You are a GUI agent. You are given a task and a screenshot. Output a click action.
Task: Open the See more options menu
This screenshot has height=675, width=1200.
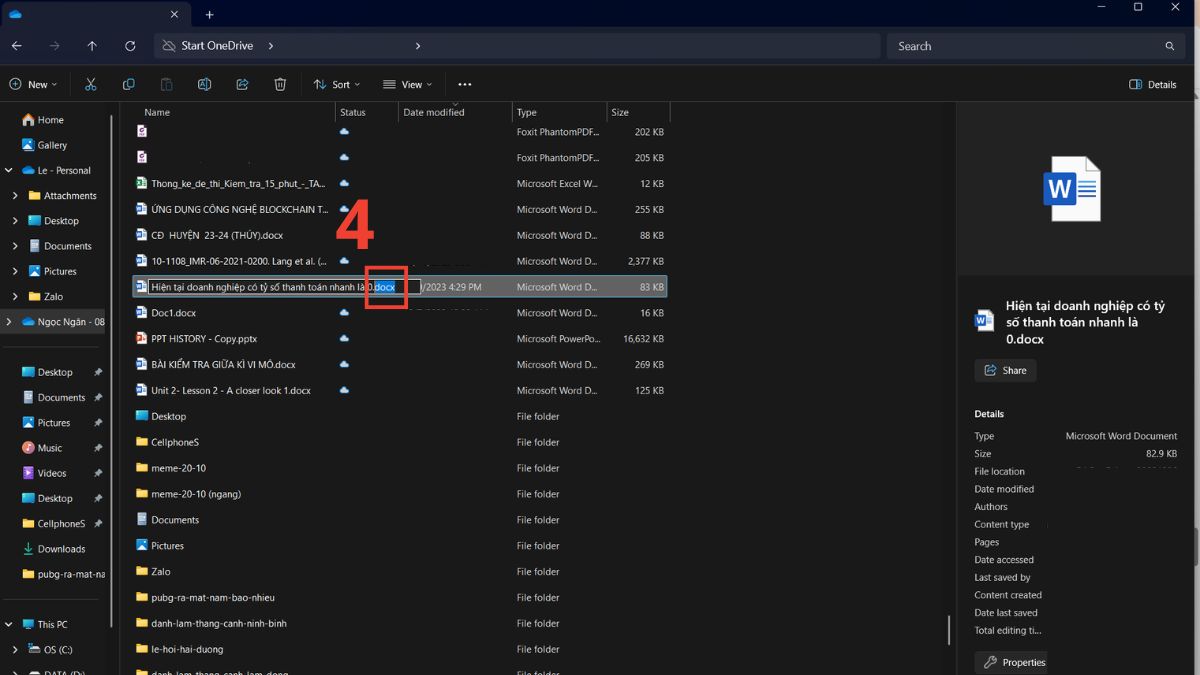coord(464,85)
